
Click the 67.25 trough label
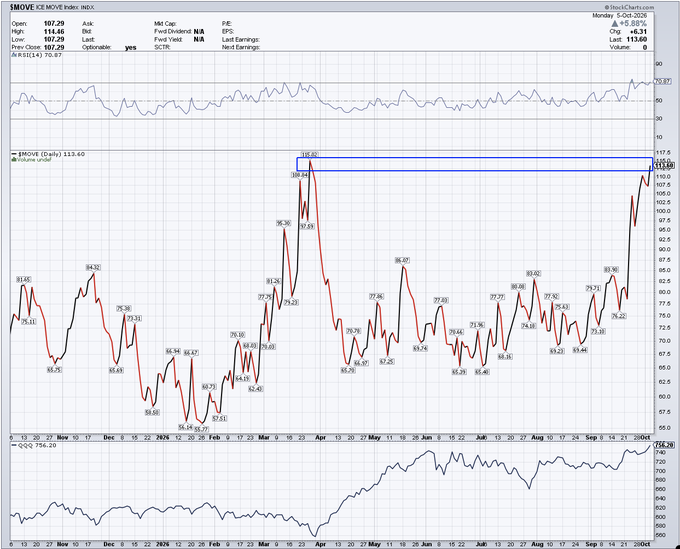click(x=387, y=361)
